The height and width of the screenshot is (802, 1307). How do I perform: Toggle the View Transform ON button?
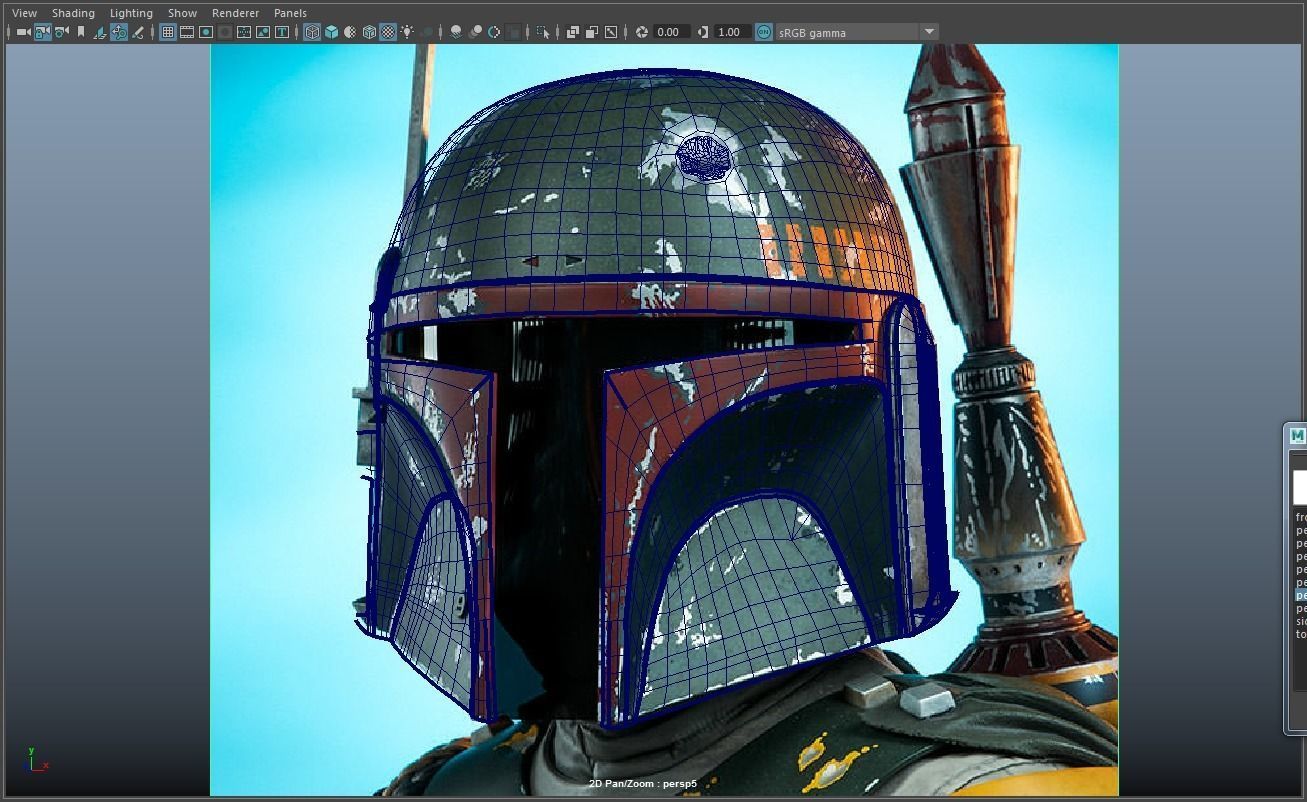764,32
